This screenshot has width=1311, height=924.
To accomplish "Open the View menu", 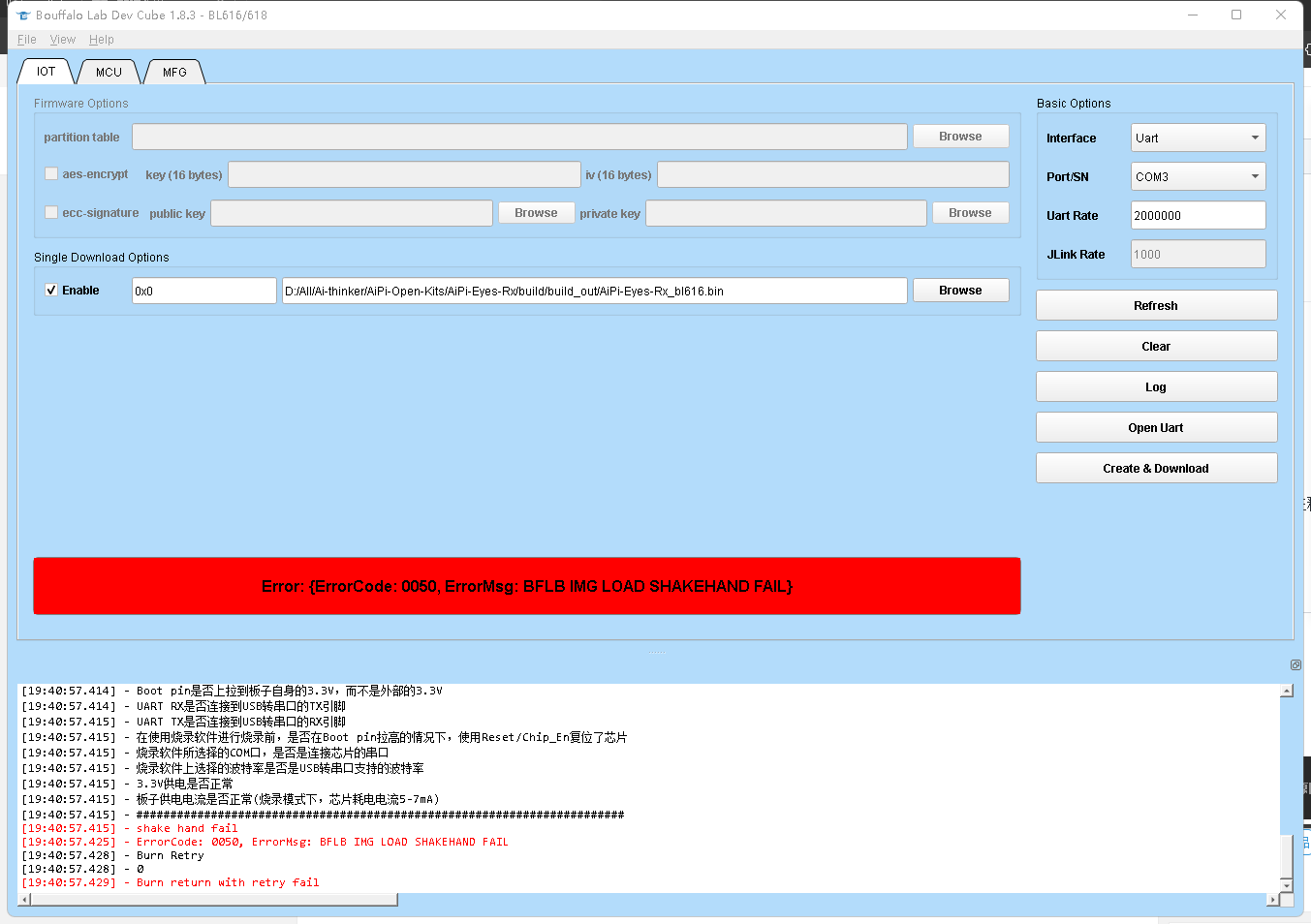I will (63, 40).
